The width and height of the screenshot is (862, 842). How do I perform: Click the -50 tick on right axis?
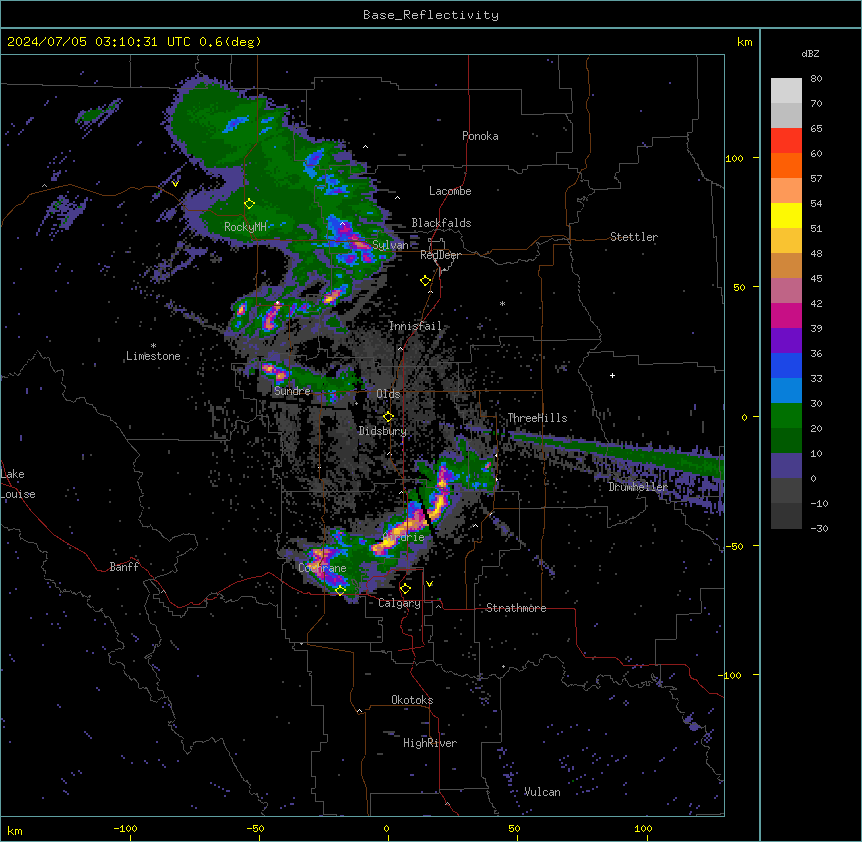734,546
